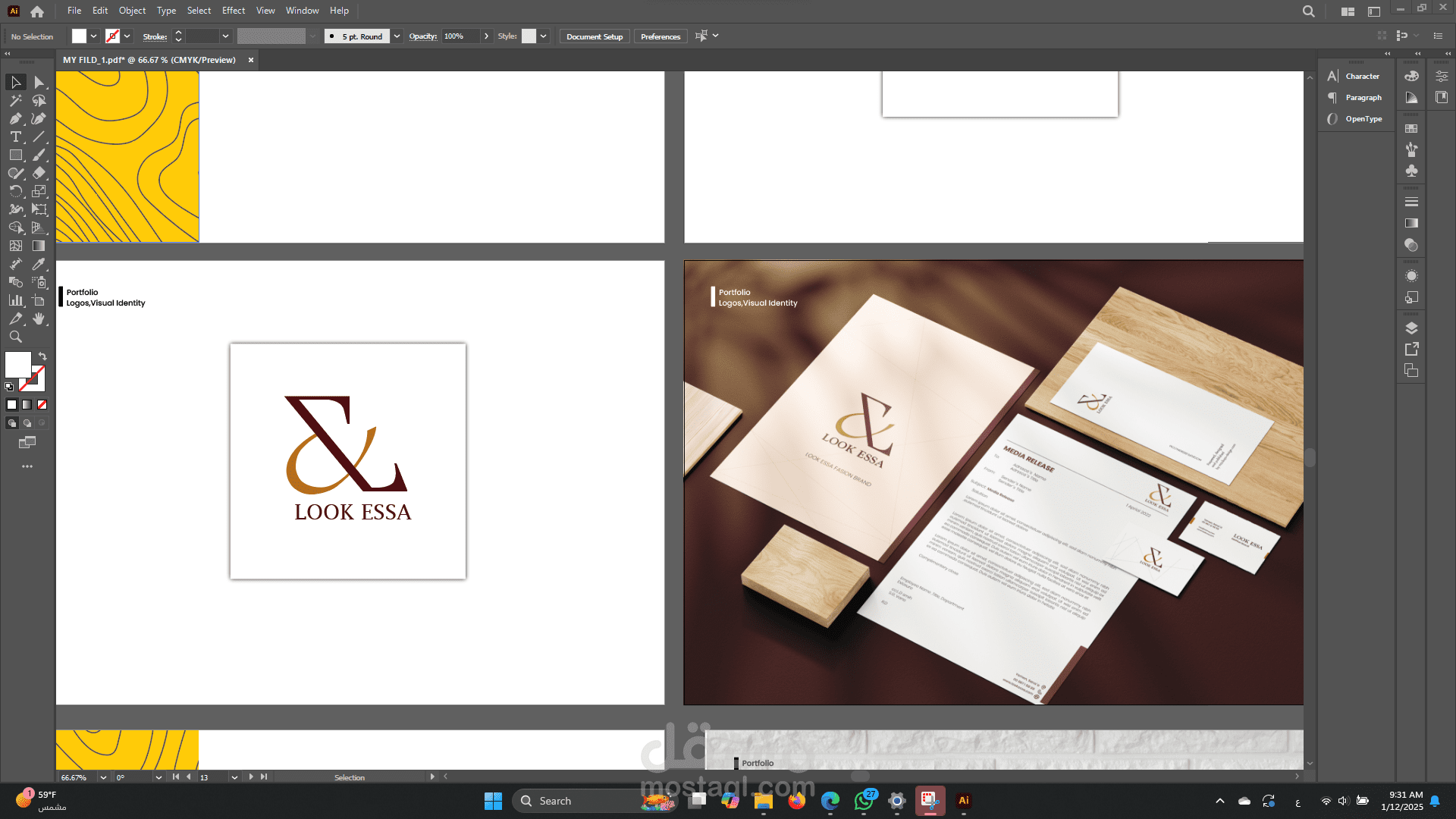Open the Brushes panel icon
The image size is (1456, 819).
[1411, 150]
